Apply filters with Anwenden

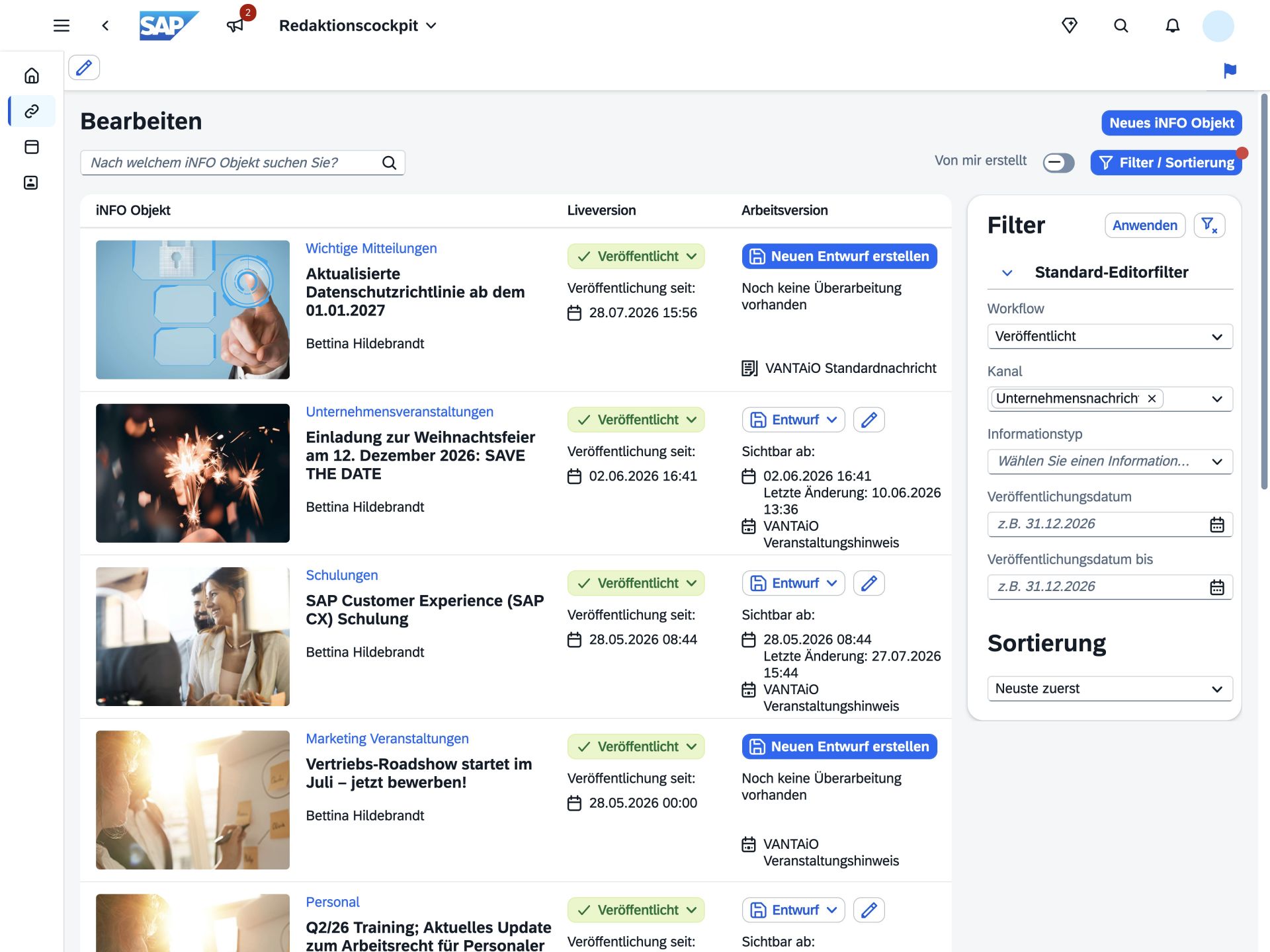(x=1145, y=225)
